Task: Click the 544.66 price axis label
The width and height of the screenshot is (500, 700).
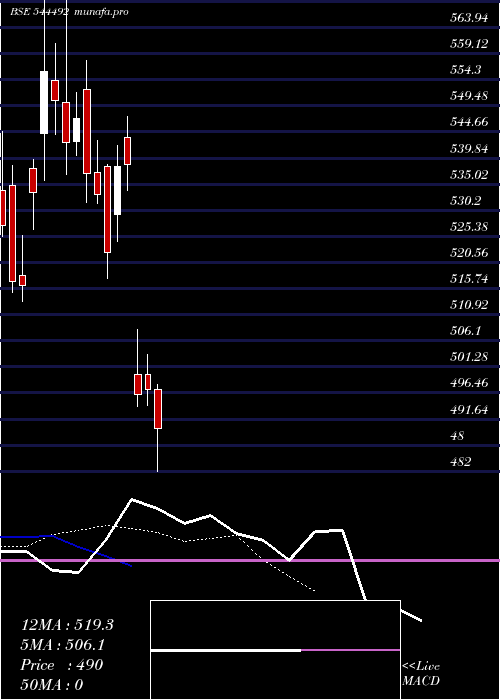Action: point(469,122)
